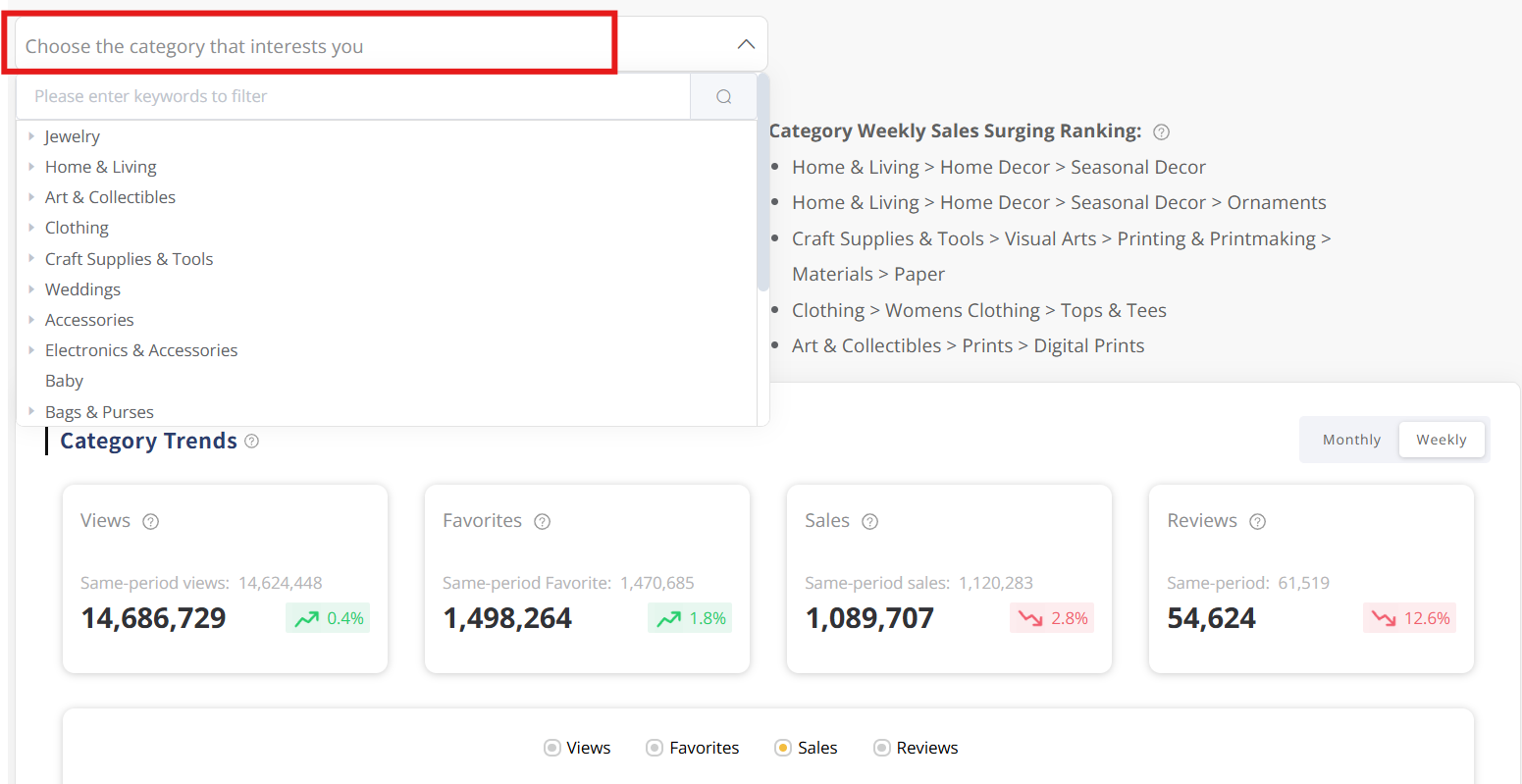Click the Favorites card help icon

[542, 521]
